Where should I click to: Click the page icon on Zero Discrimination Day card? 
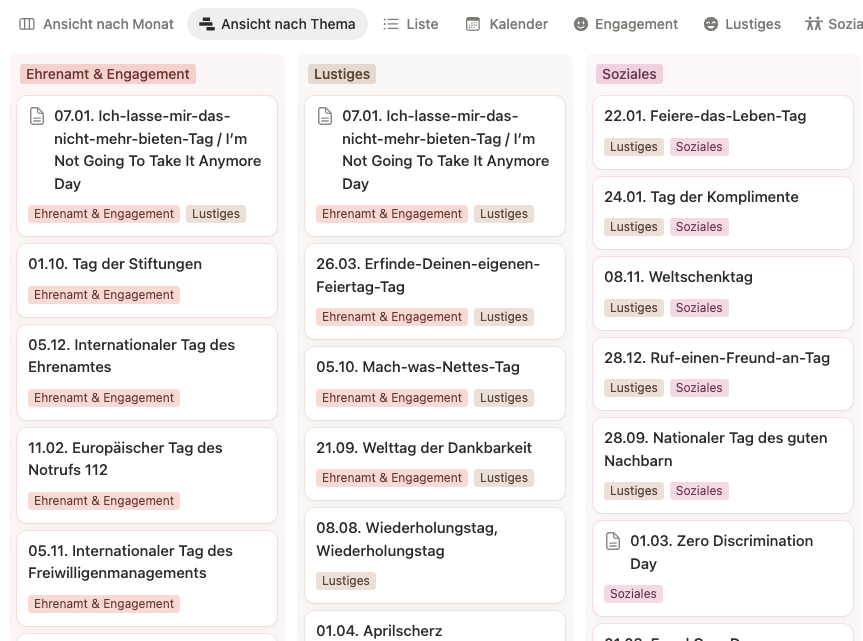pyautogui.click(x=613, y=541)
